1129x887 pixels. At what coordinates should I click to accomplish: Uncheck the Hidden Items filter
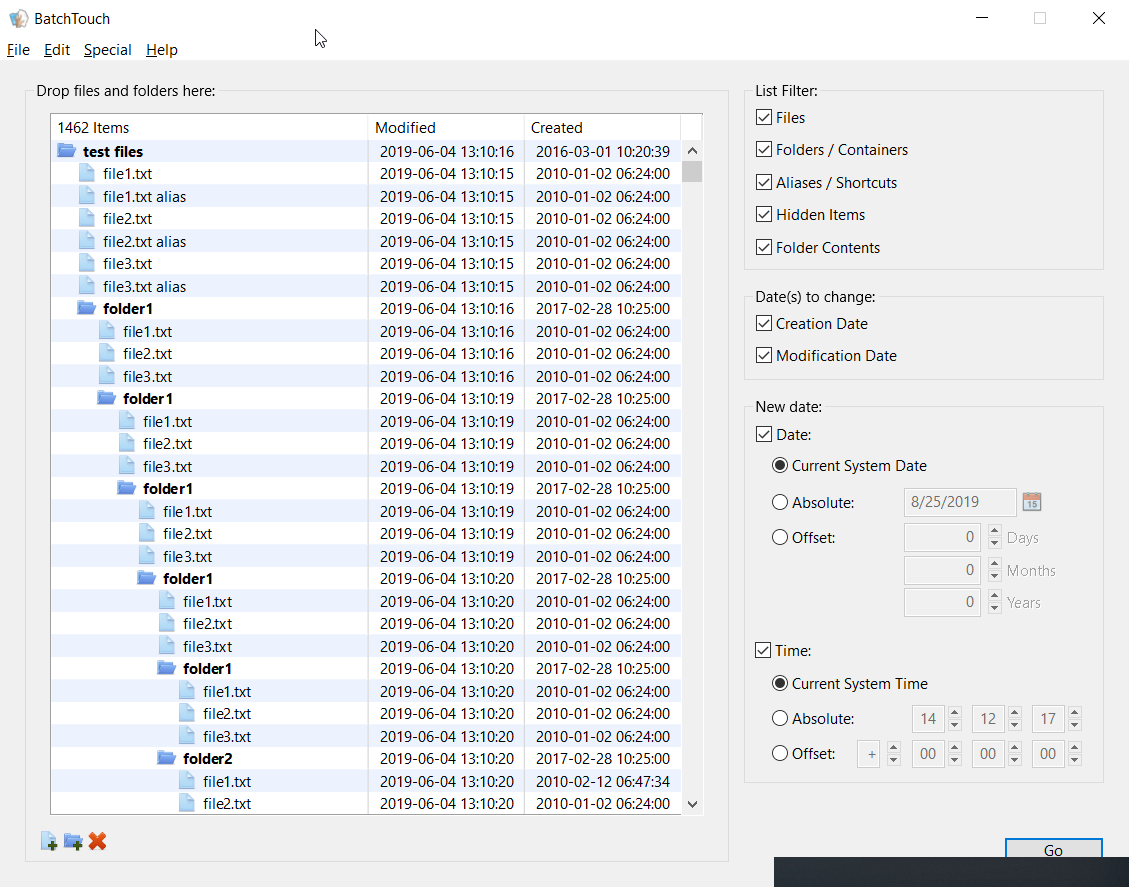[x=764, y=215]
